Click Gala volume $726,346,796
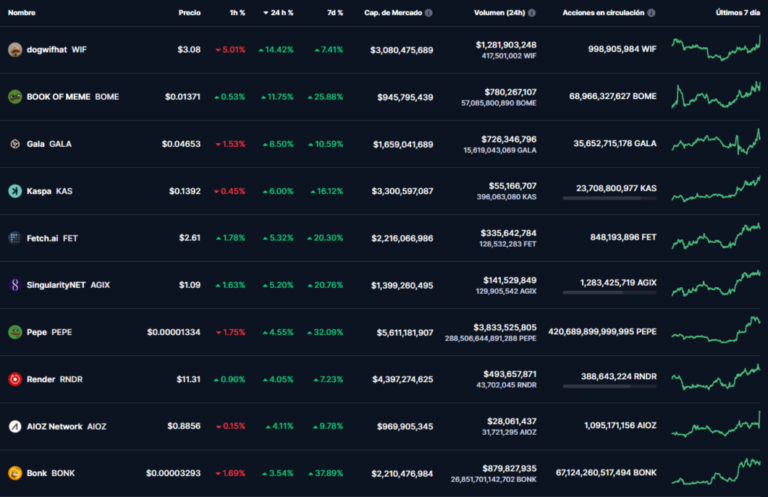 (509, 140)
